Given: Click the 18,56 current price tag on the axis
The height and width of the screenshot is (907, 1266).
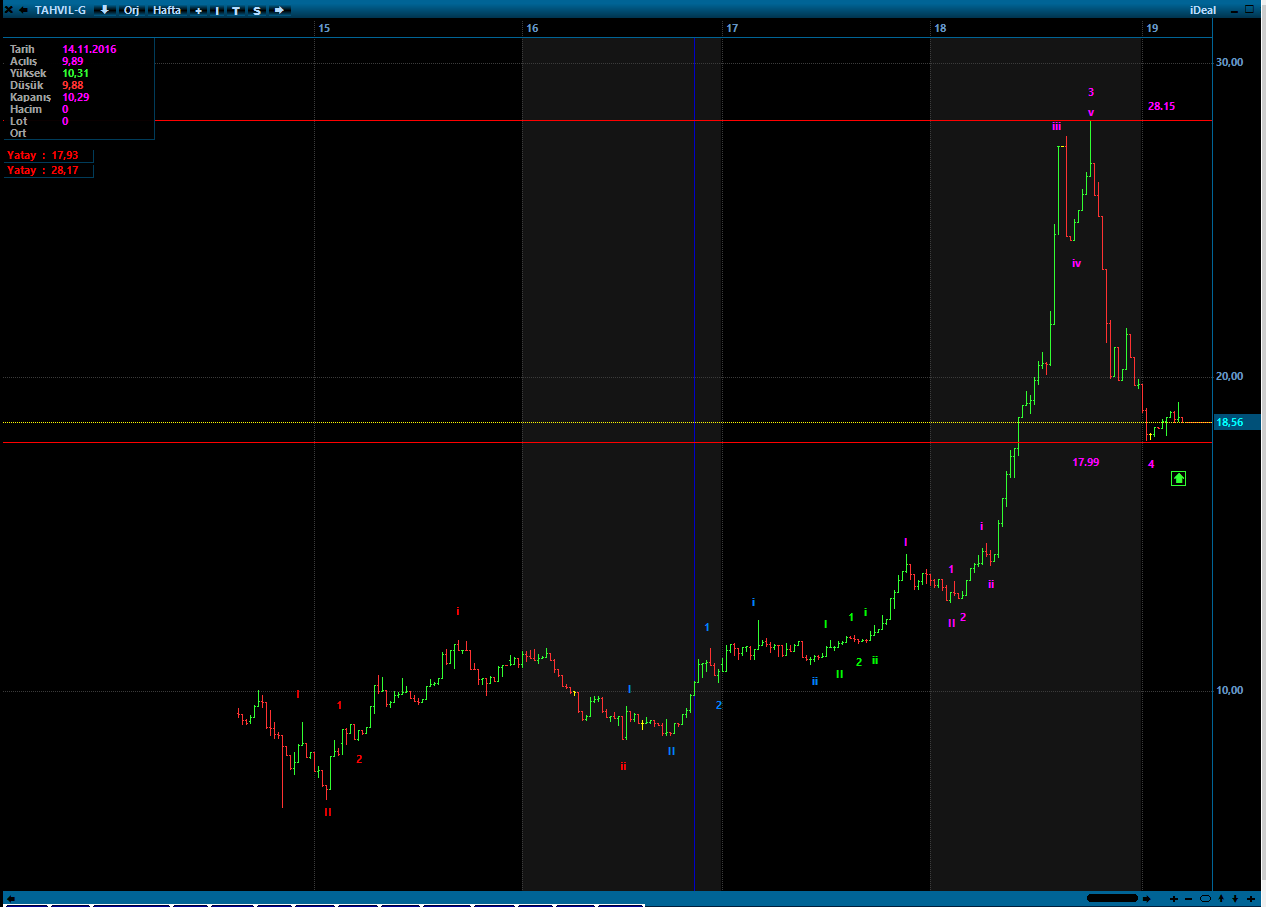Looking at the screenshot, I should tap(1237, 423).
